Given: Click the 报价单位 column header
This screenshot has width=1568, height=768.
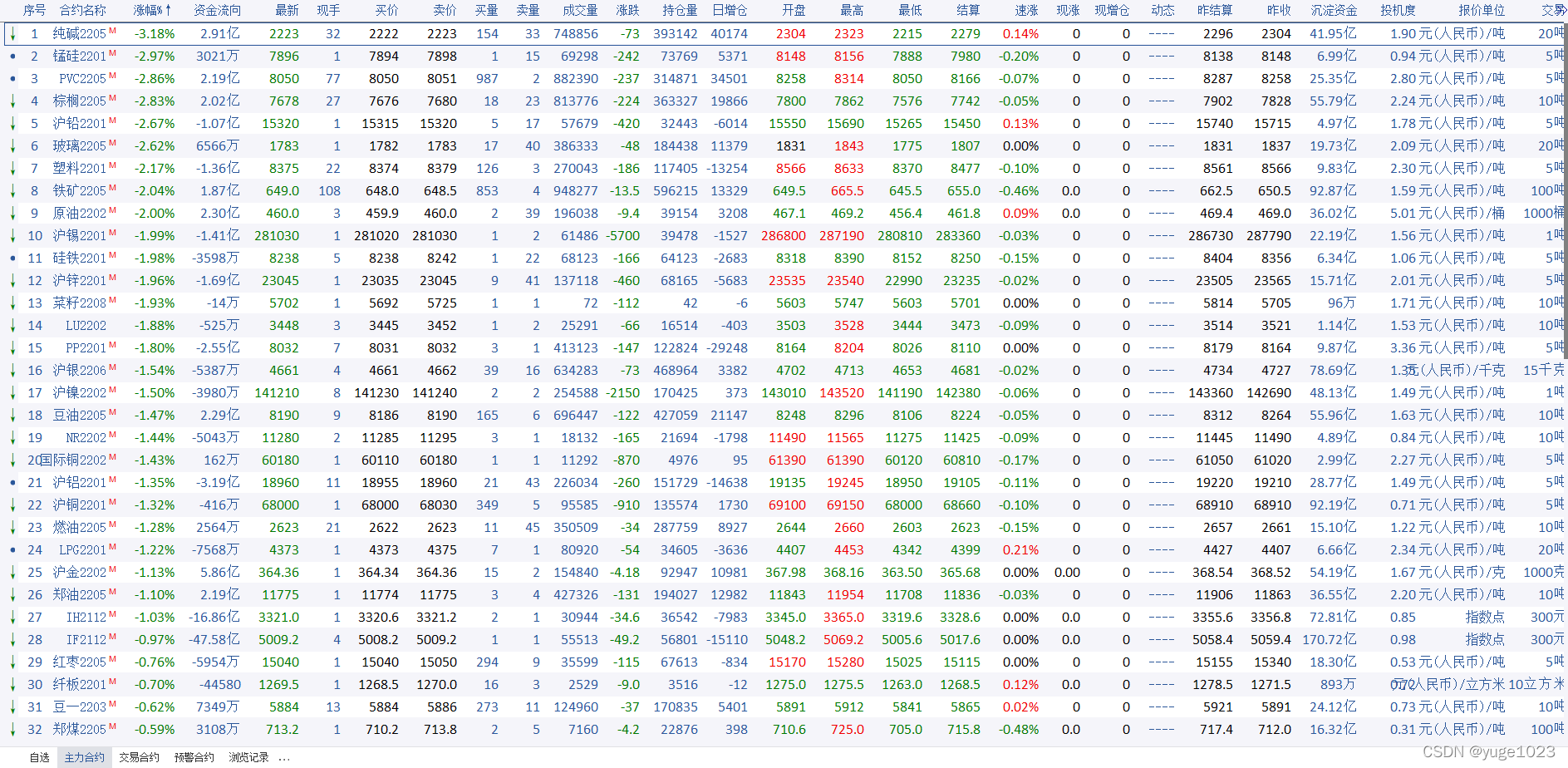Looking at the screenshot, I should pos(1482,10).
